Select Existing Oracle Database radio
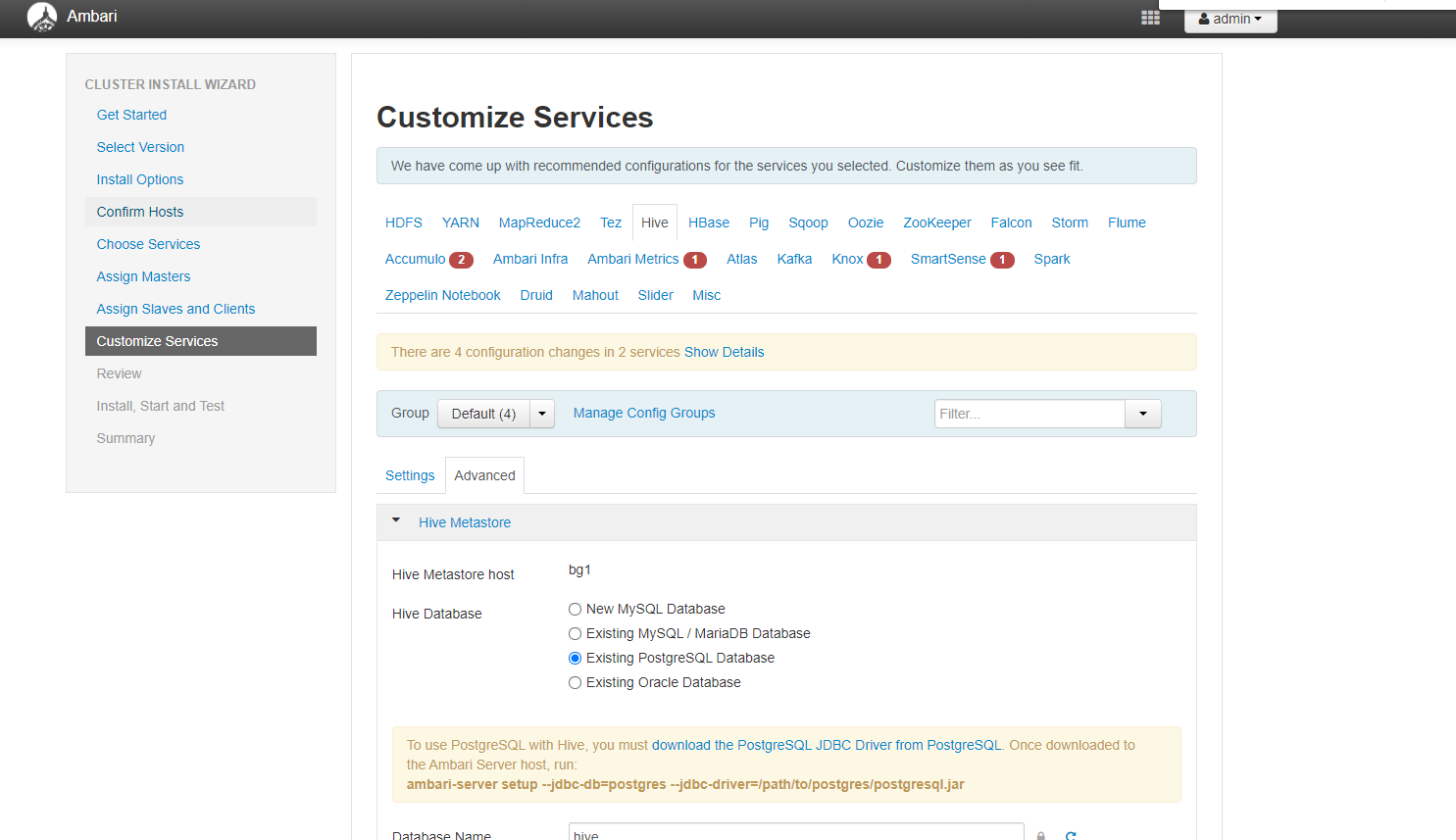The width and height of the screenshot is (1456, 840). (576, 683)
